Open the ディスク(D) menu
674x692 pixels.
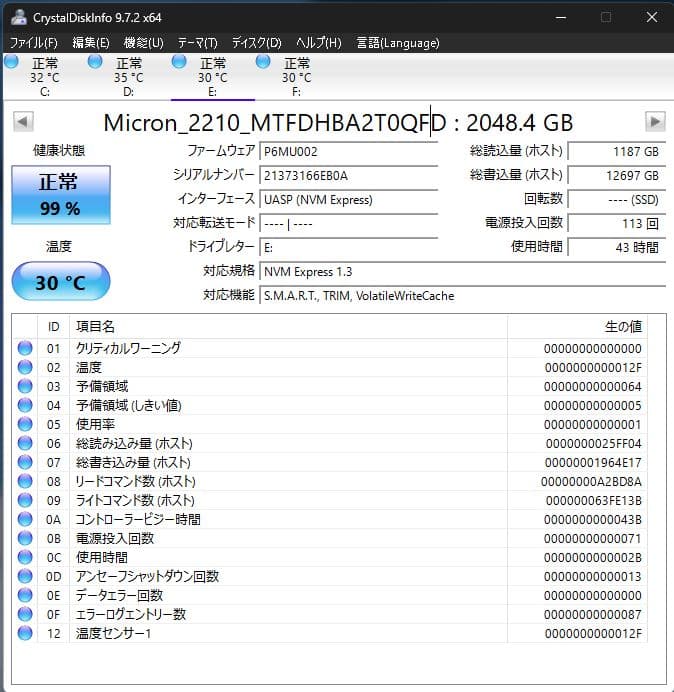(256, 43)
